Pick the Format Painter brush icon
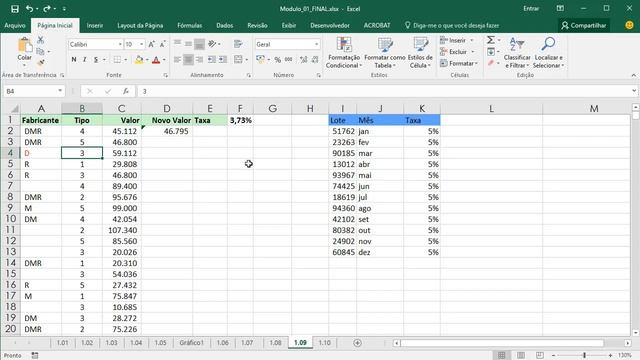640x360 pixels. 40,62
